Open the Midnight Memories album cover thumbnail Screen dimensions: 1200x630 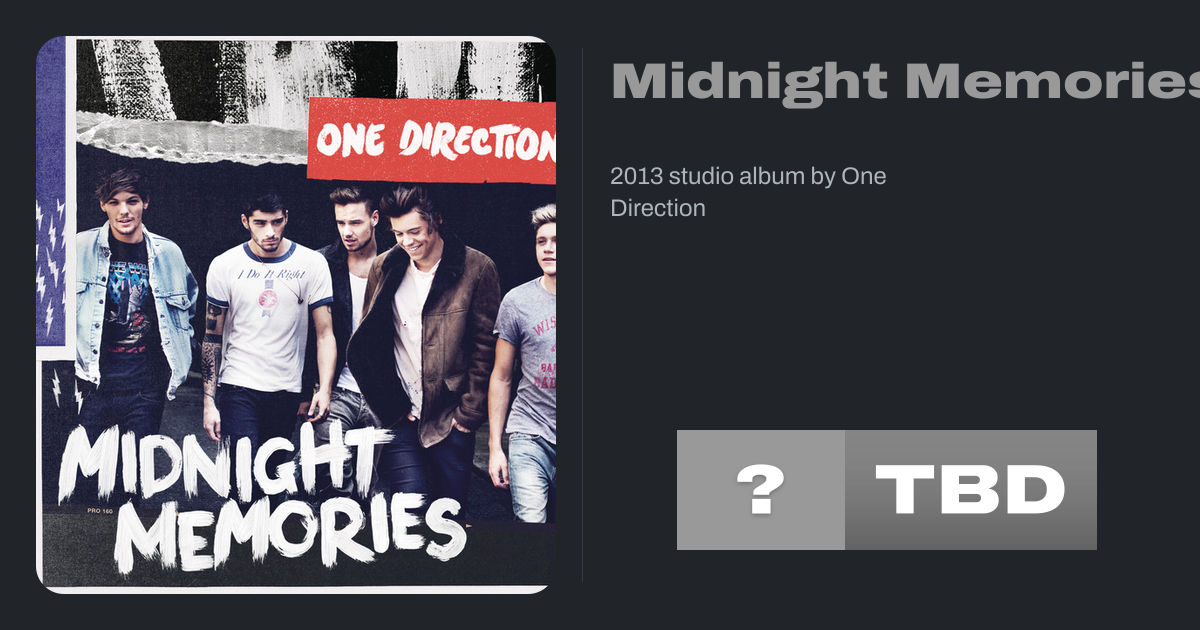point(296,315)
